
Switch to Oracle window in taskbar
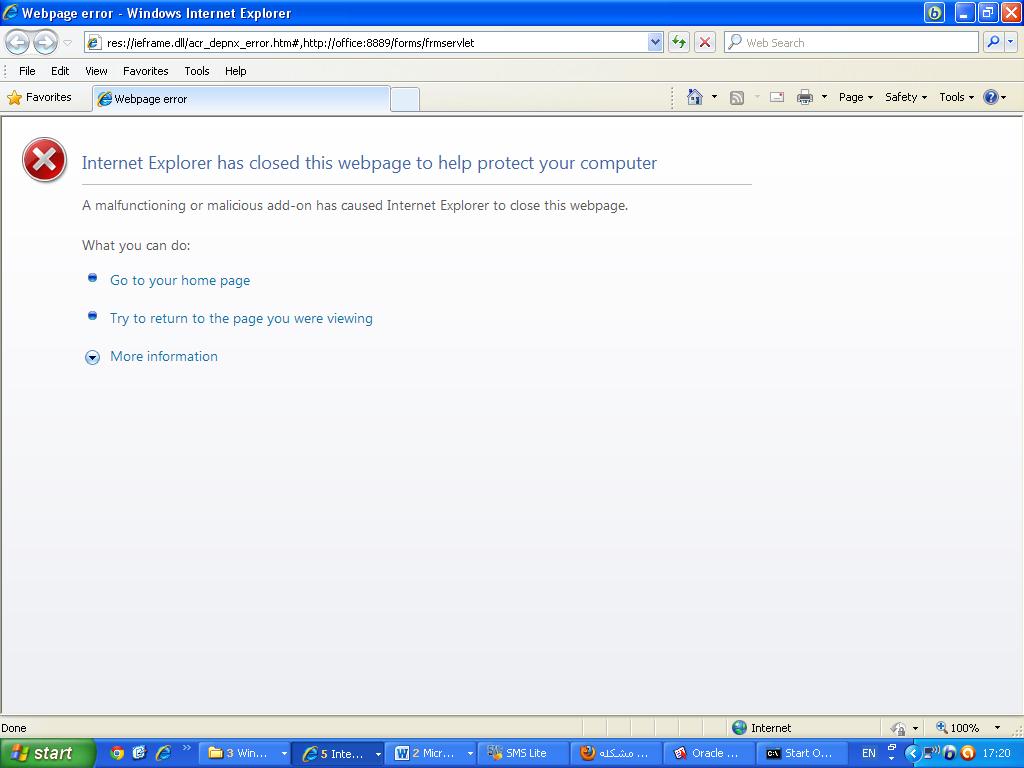708,753
